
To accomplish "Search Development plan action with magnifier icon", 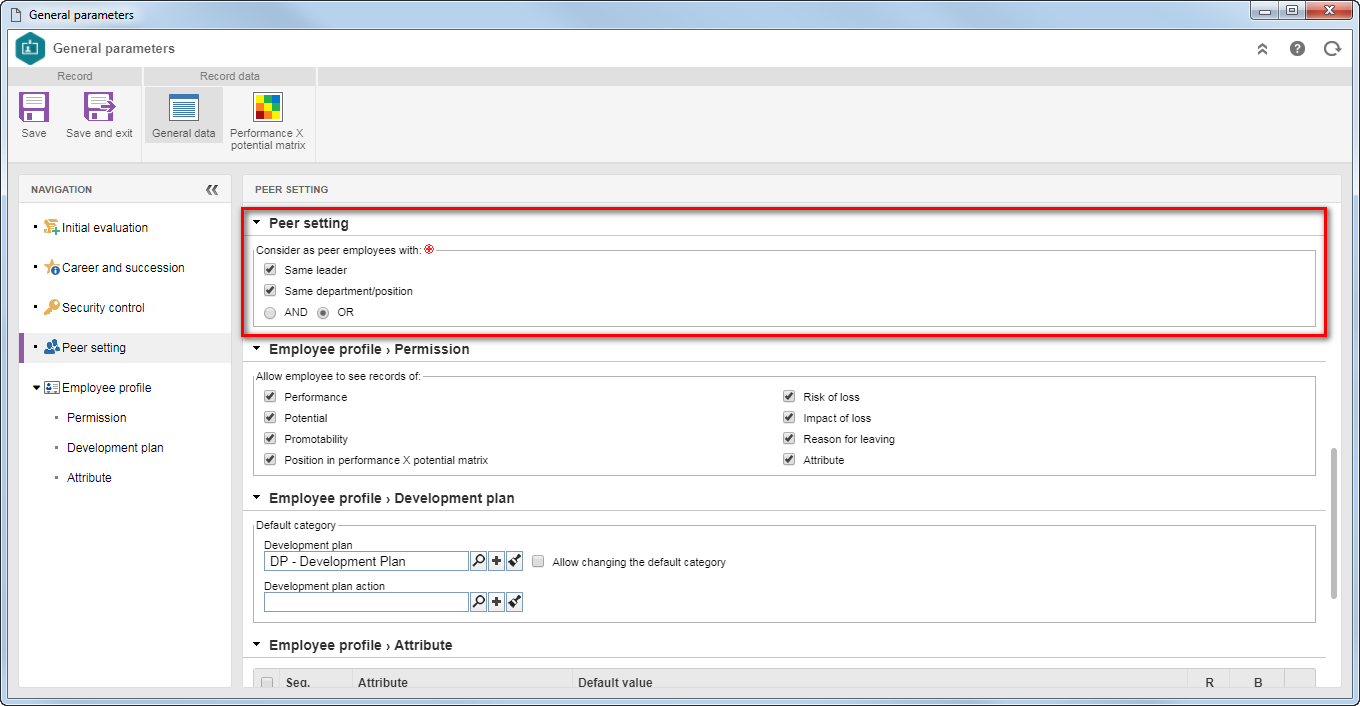I will point(478,602).
